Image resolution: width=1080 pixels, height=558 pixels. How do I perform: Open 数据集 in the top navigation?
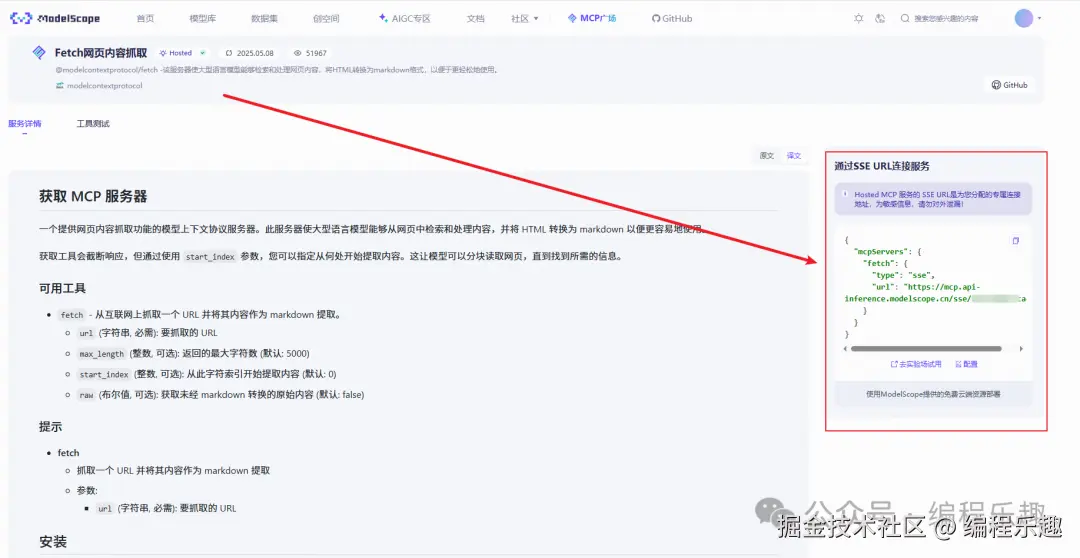click(x=264, y=19)
